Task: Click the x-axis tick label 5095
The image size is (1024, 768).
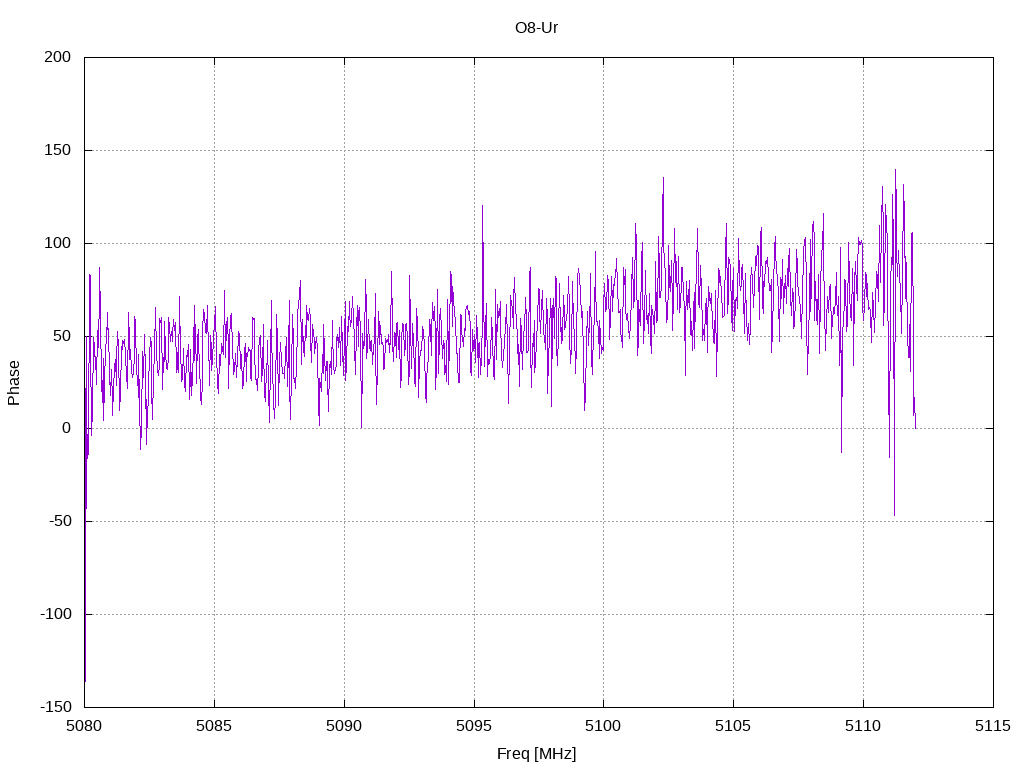Action: point(474,726)
